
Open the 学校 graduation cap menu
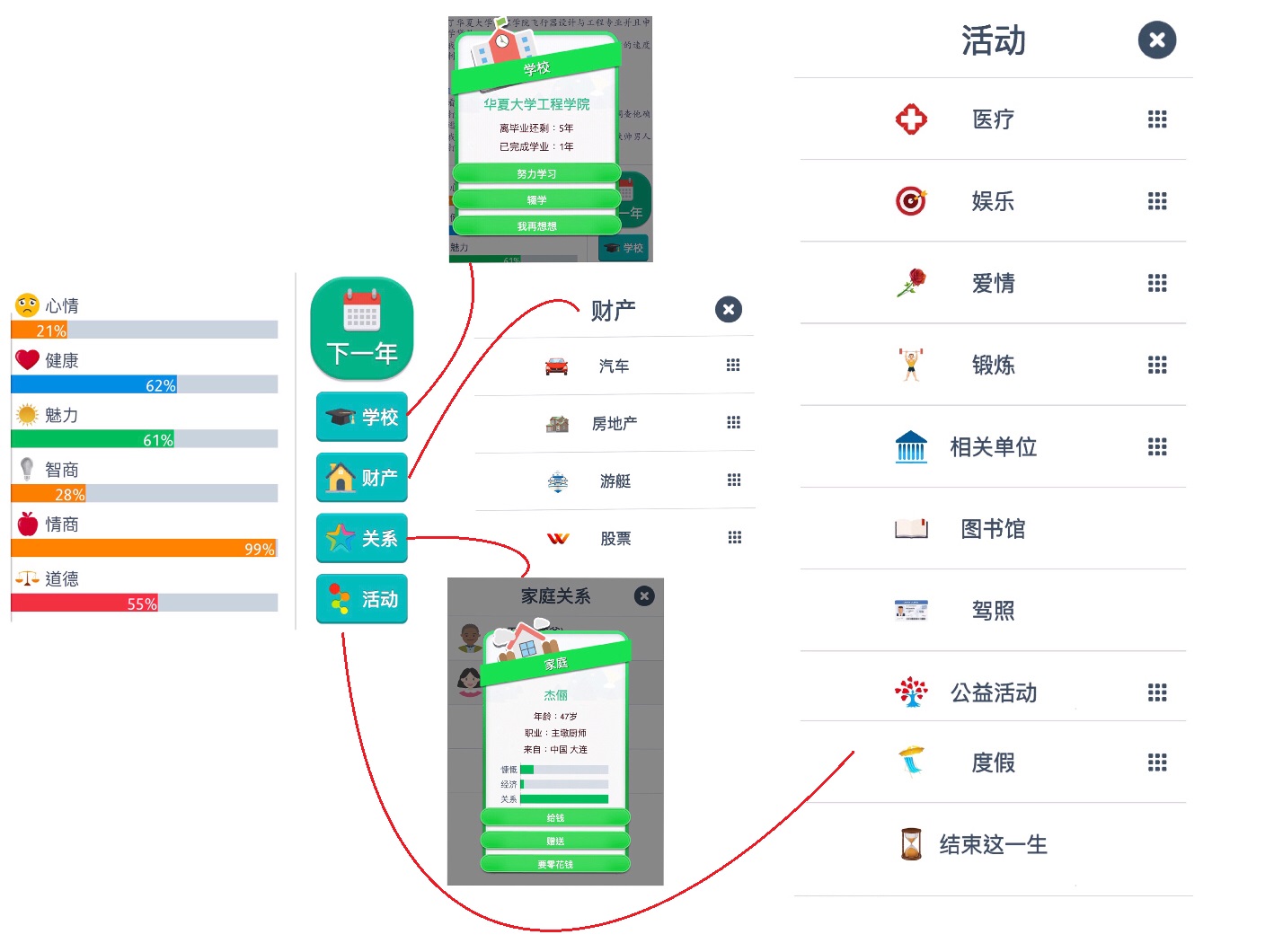tap(362, 417)
